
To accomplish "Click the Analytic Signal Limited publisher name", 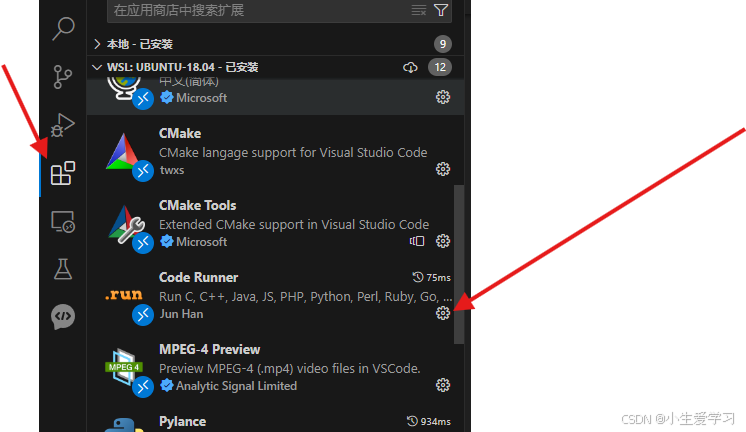I will [236, 386].
